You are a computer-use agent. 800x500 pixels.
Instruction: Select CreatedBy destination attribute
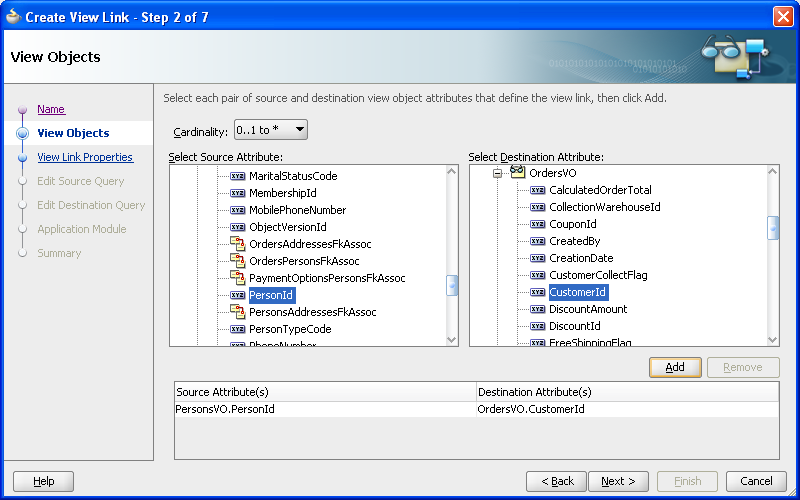[574, 241]
